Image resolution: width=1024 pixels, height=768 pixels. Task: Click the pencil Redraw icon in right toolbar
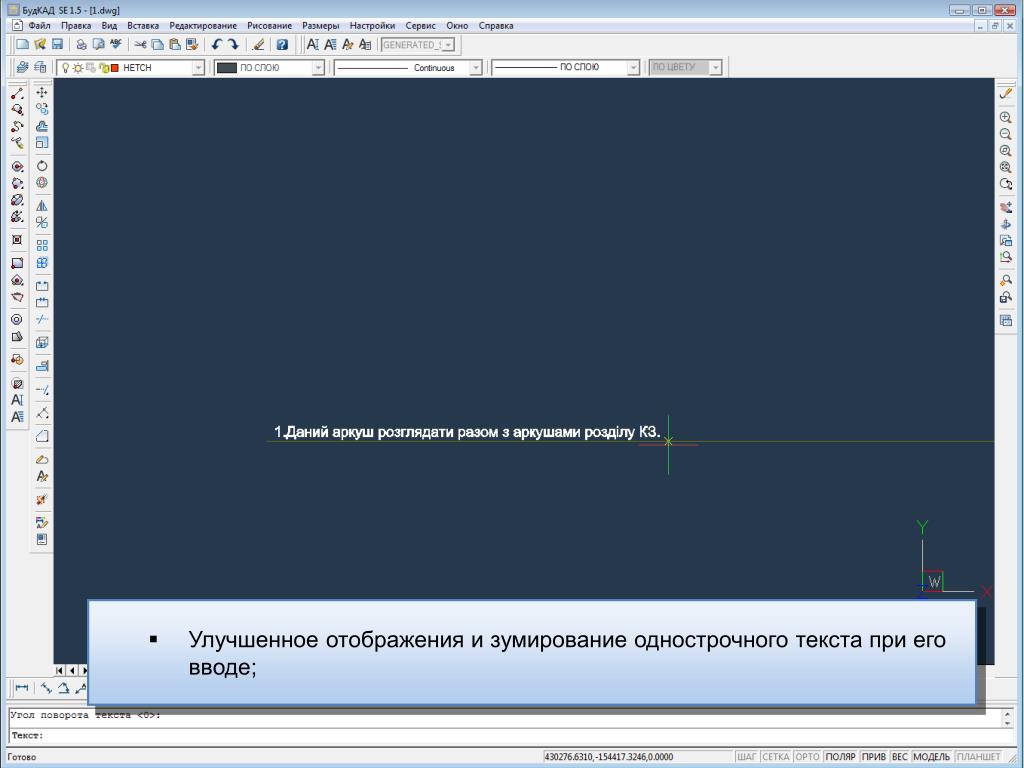[1006, 93]
